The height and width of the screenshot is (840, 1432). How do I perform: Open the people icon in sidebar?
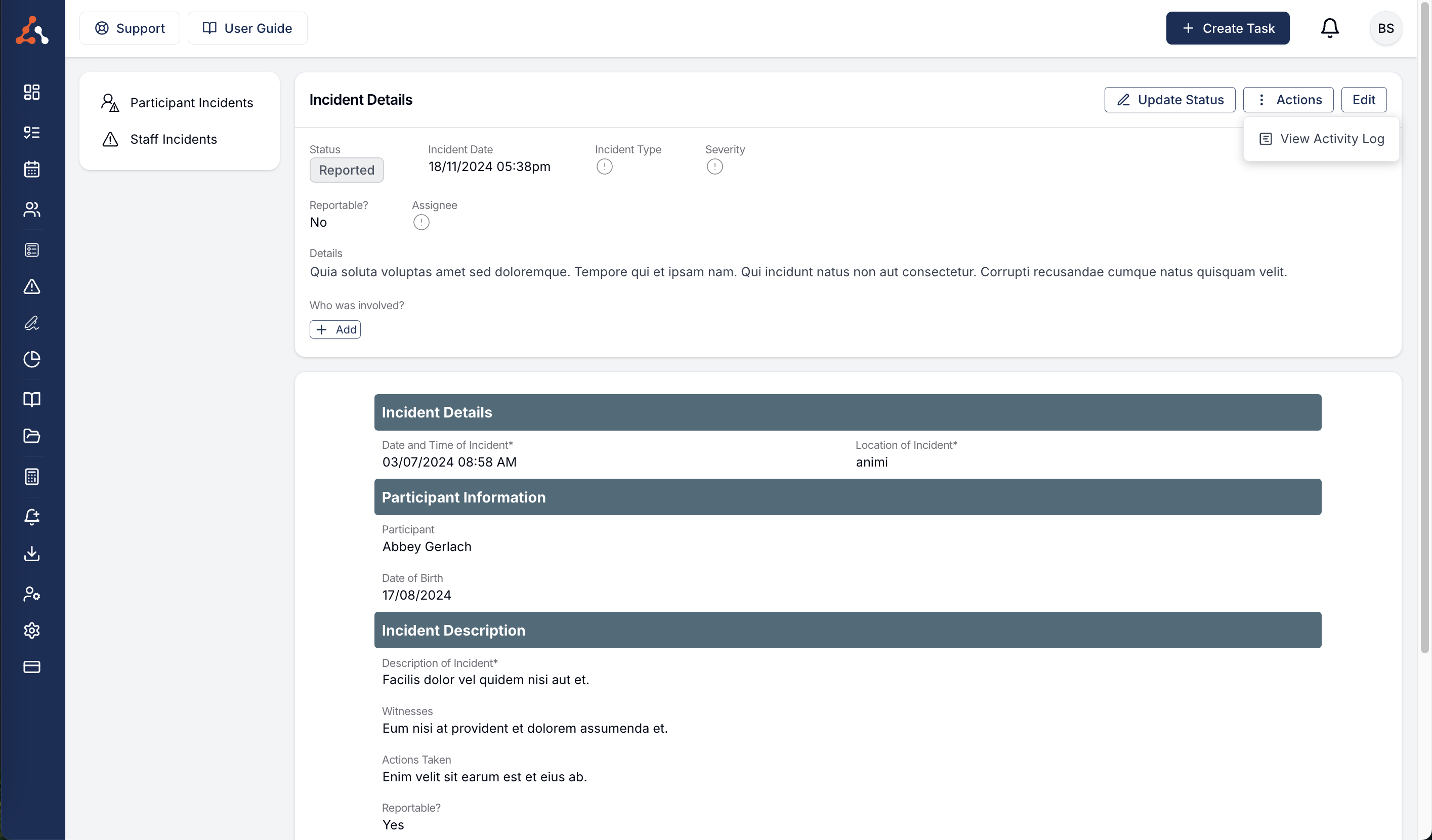pos(32,209)
